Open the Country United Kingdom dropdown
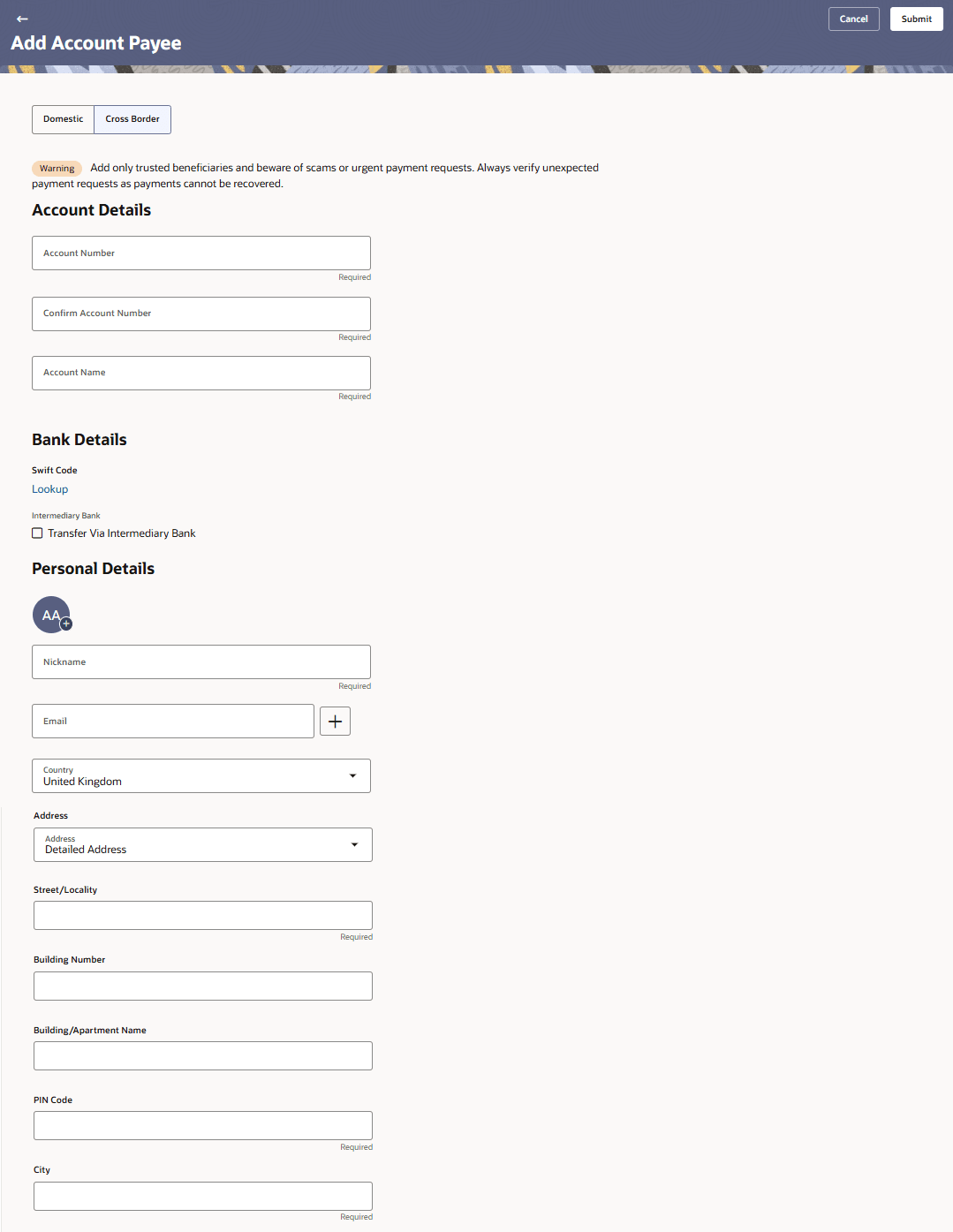 coord(201,775)
